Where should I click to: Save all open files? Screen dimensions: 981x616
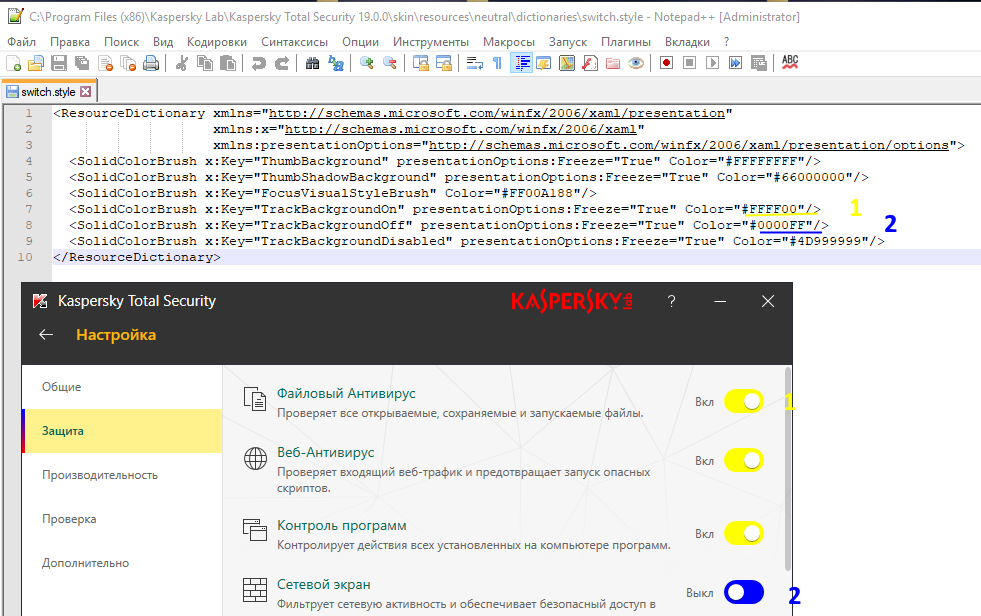(x=82, y=63)
